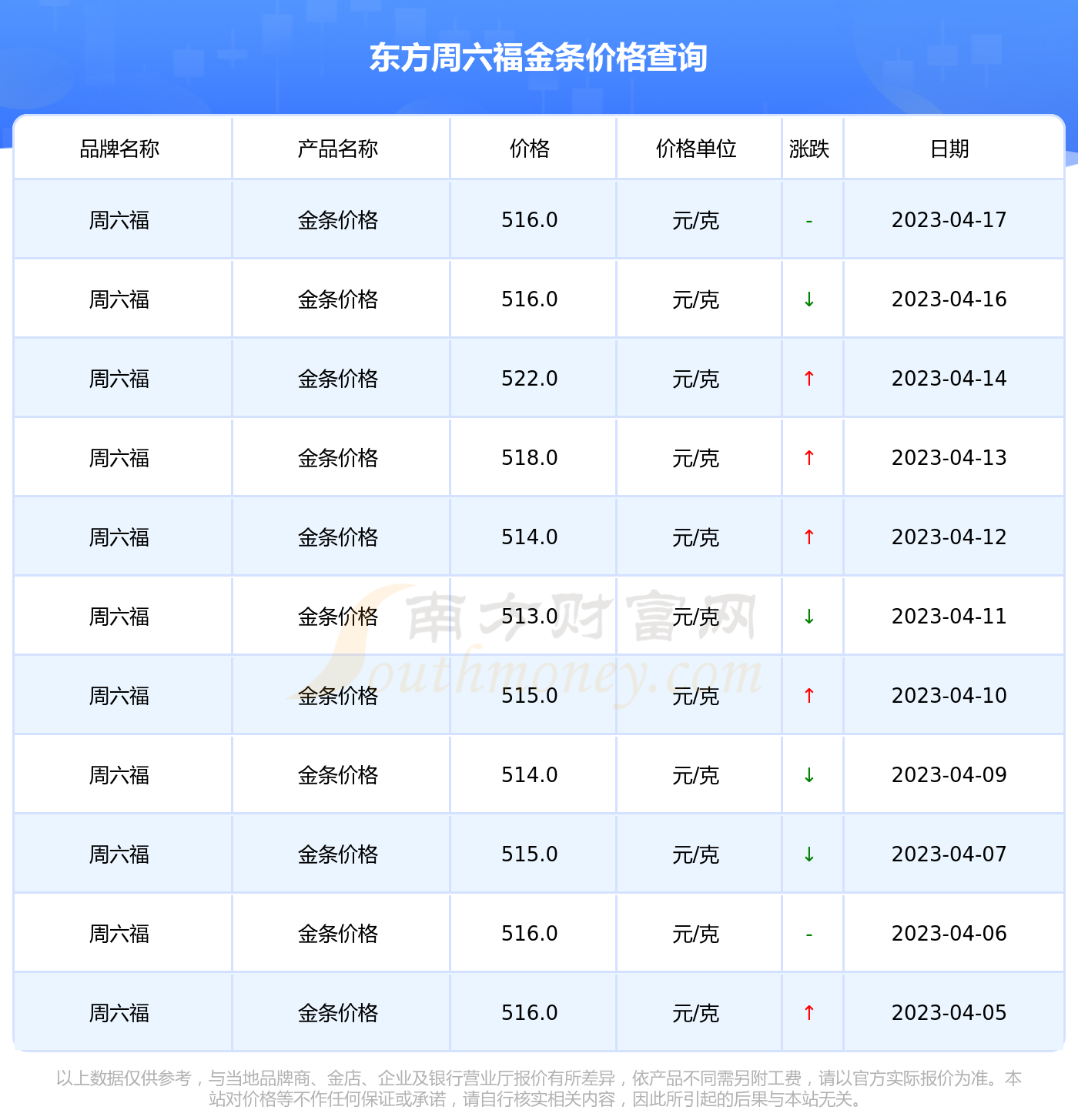This screenshot has width=1078, height=1120.
Task: Click the green down arrow for 2023-04-09
Action: [809, 775]
